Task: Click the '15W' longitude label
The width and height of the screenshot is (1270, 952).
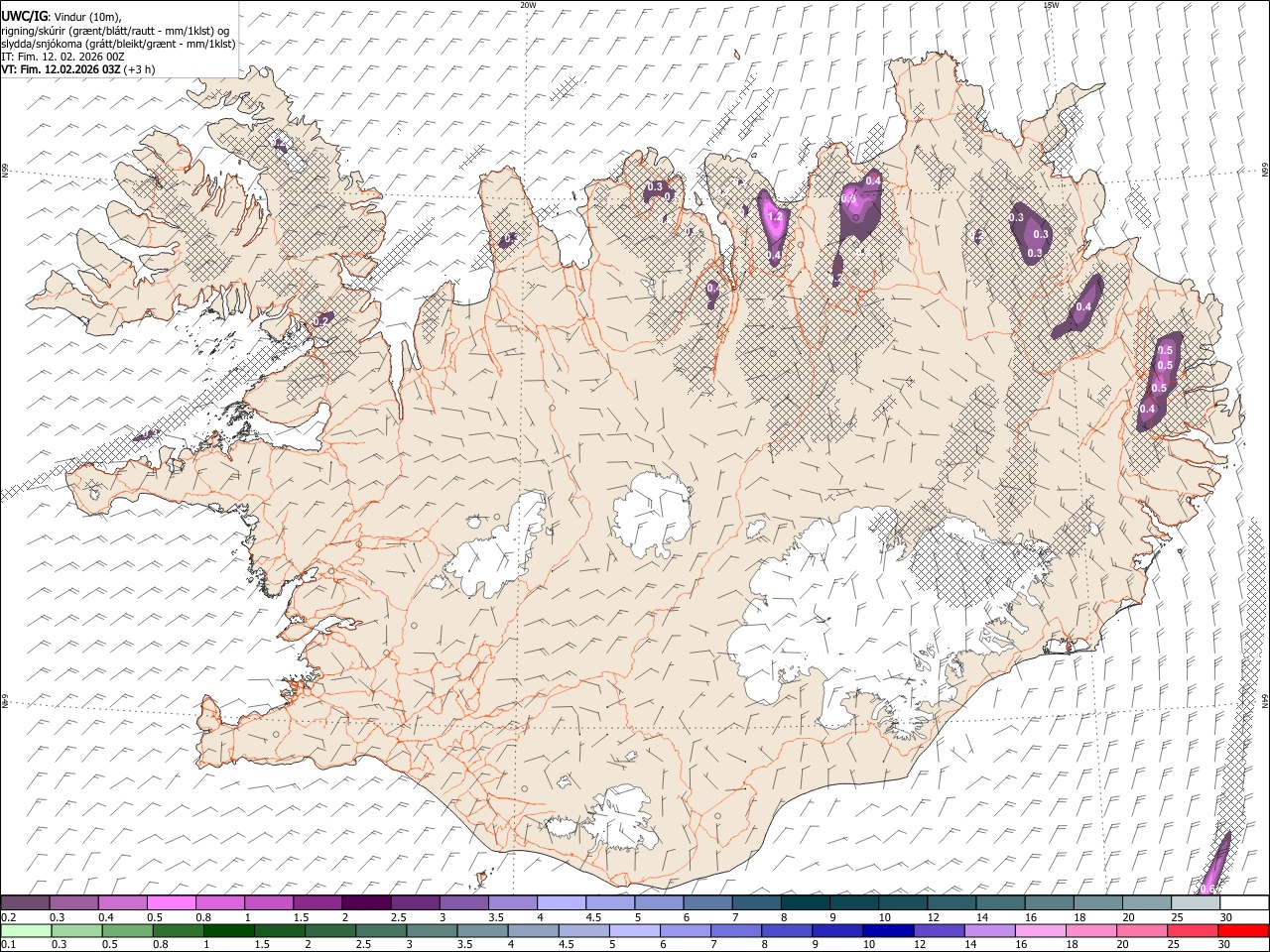Action: pyautogui.click(x=1051, y=5)
